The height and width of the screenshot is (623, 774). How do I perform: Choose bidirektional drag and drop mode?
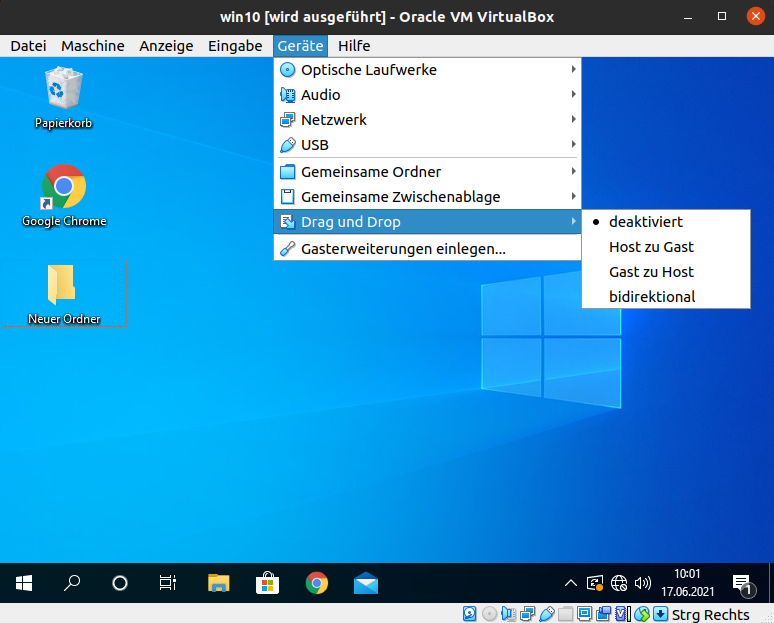coord(652,297)
